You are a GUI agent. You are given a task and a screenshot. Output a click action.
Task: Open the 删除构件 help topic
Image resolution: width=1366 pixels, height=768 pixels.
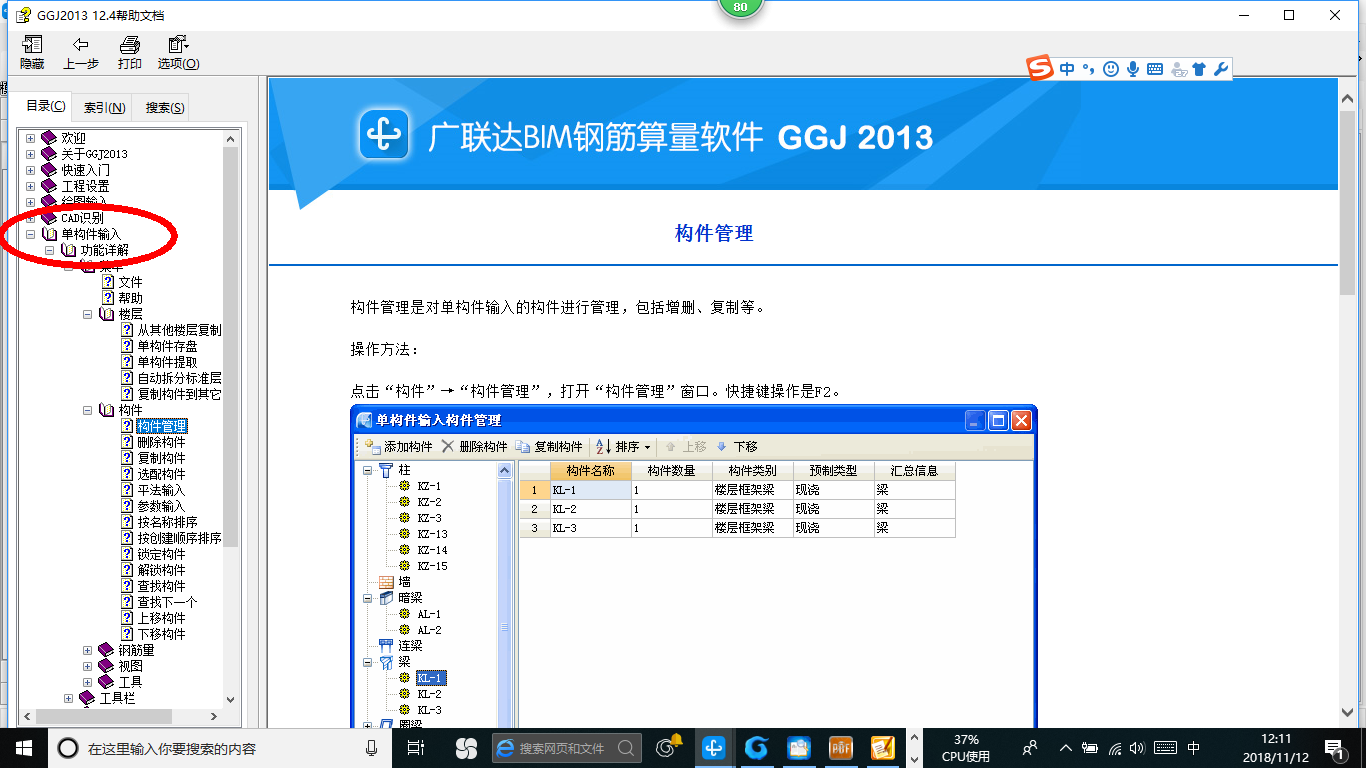(161, 442)
